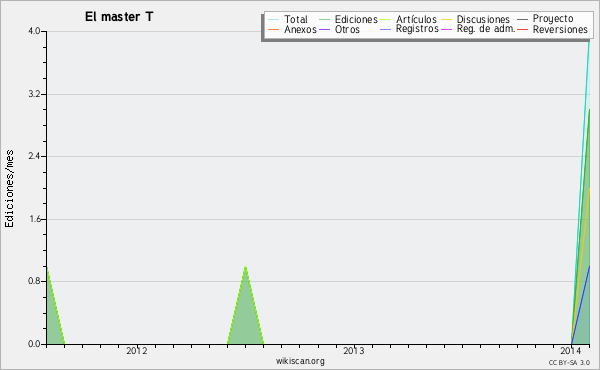Click the Discusiones legend color line
The image size is (600, 370).
[x=447, y=20]
